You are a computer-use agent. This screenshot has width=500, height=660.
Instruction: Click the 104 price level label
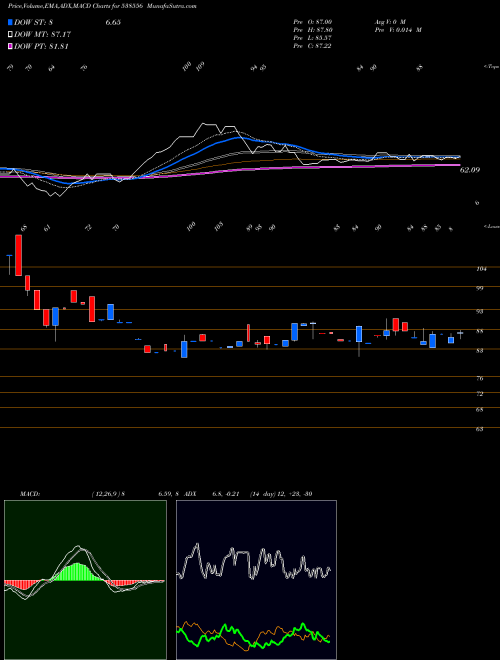click(481, 269)
